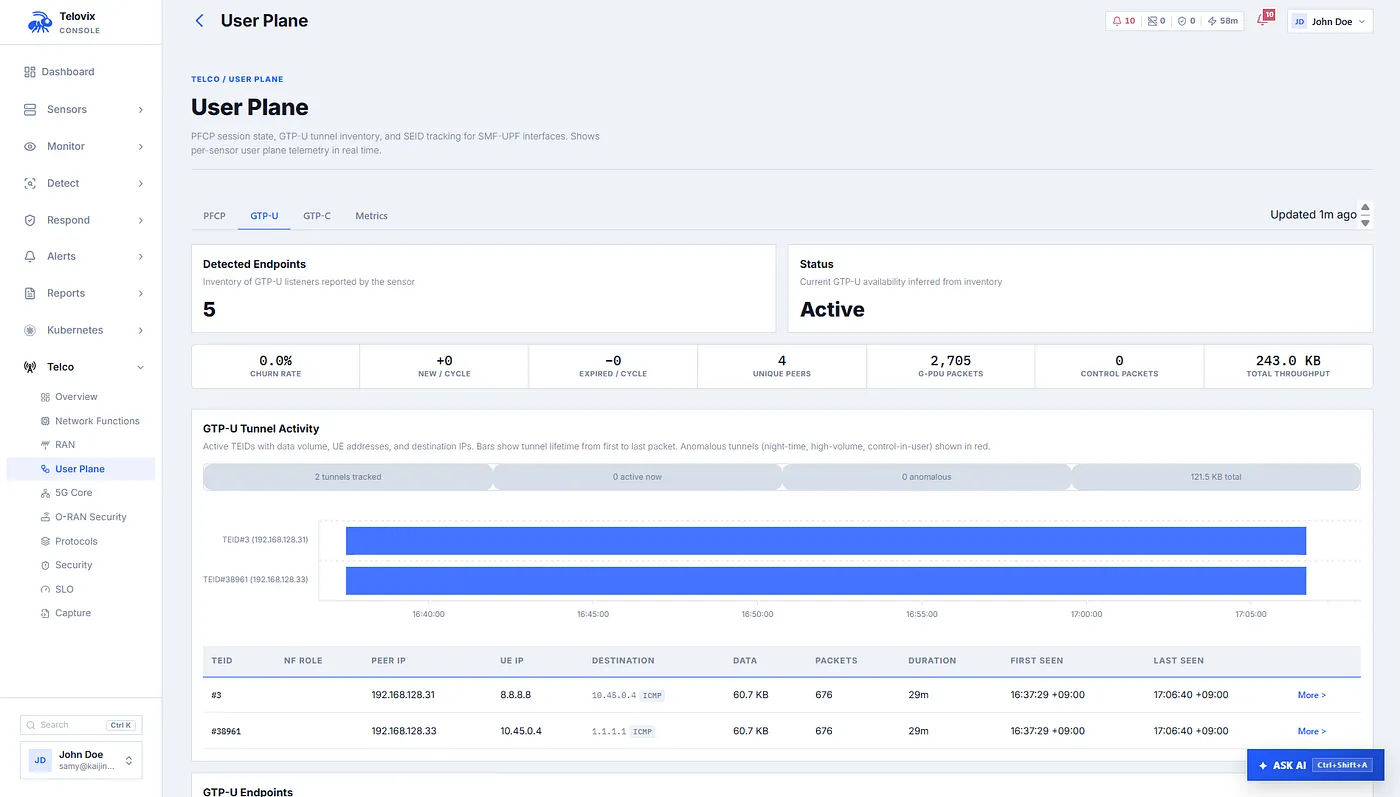Click the red alert bell counter showing 10

[x=1124, y=21]
